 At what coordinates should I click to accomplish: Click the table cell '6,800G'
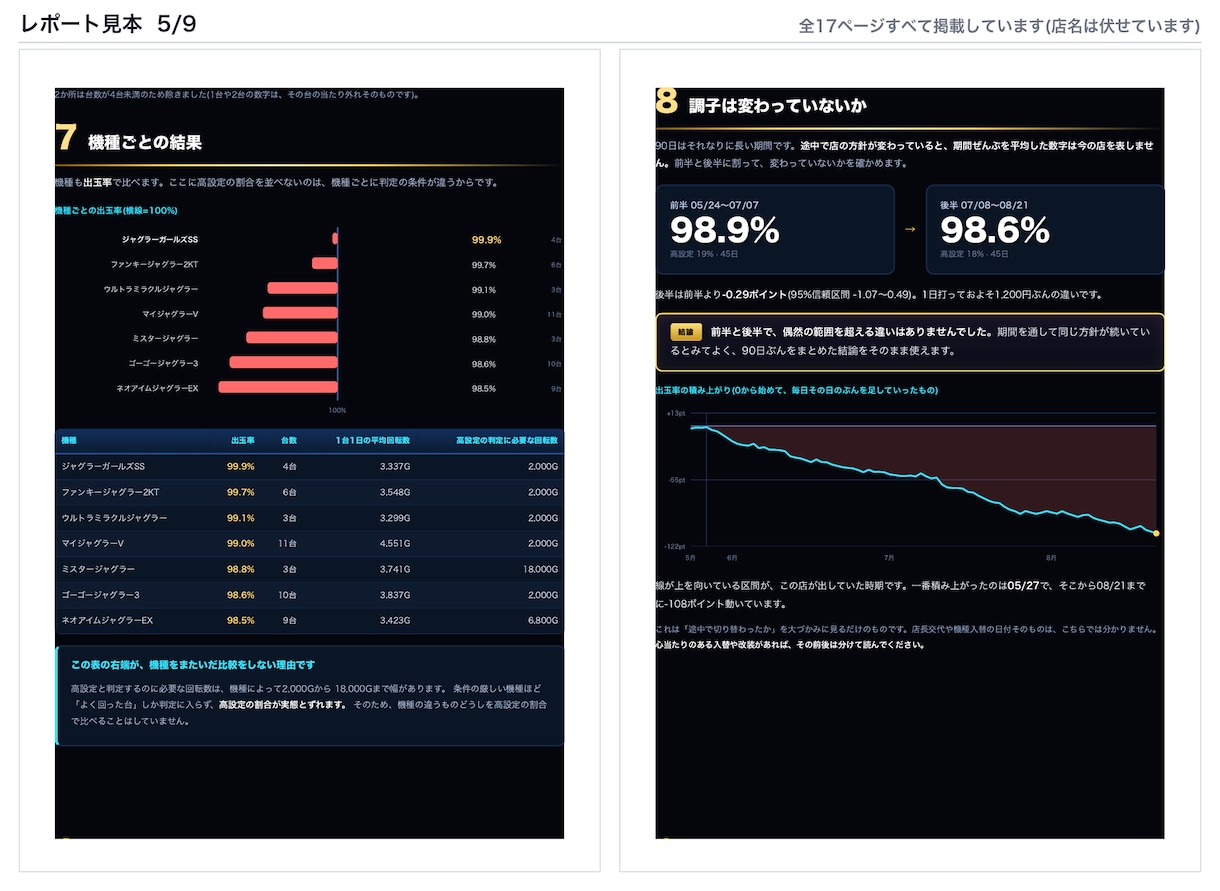click(542, 621)
